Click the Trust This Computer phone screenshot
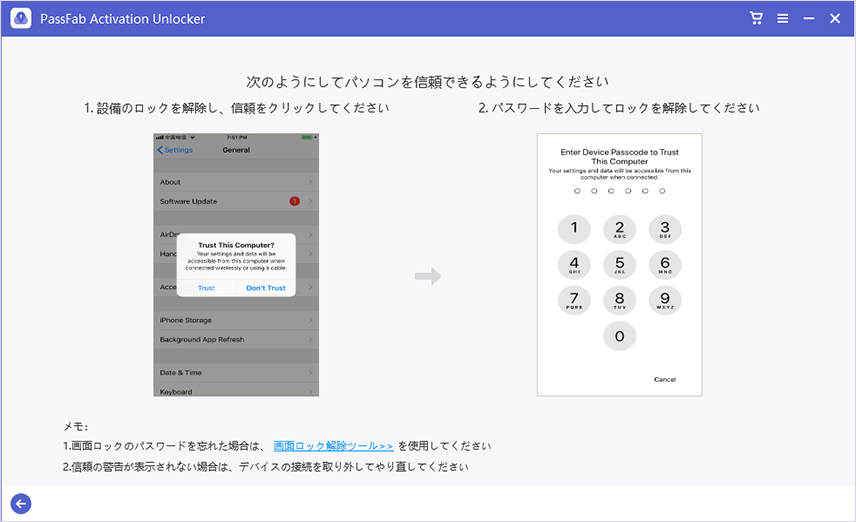This screenshot has height=522, width=856. coord(236,265)
